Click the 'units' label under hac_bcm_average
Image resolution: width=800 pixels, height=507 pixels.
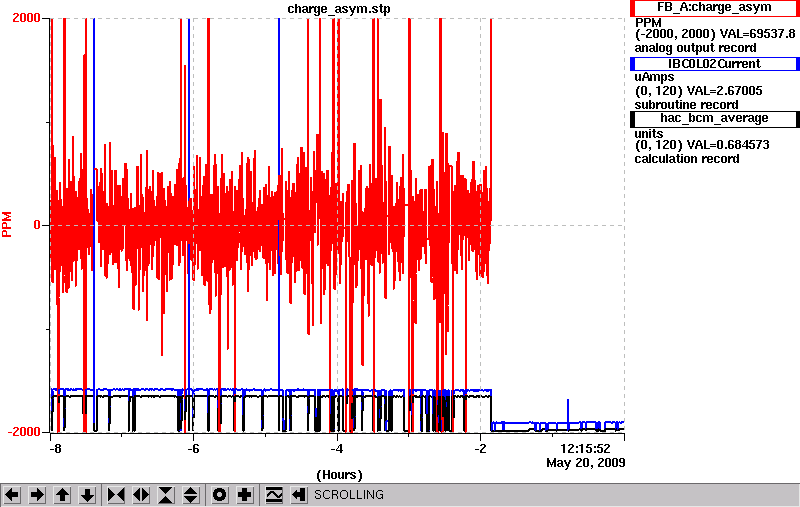click(648, 134)
